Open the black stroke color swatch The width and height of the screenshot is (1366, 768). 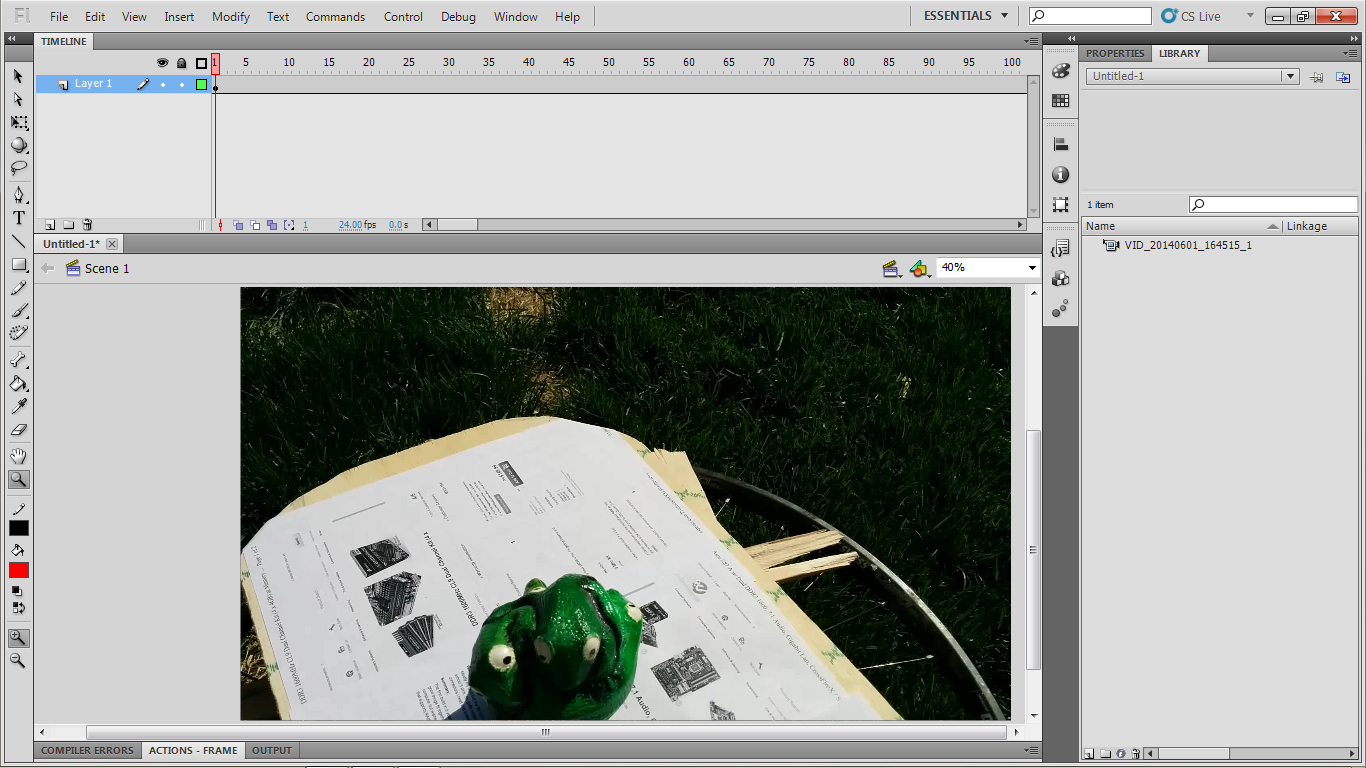(x=19, y=528)
